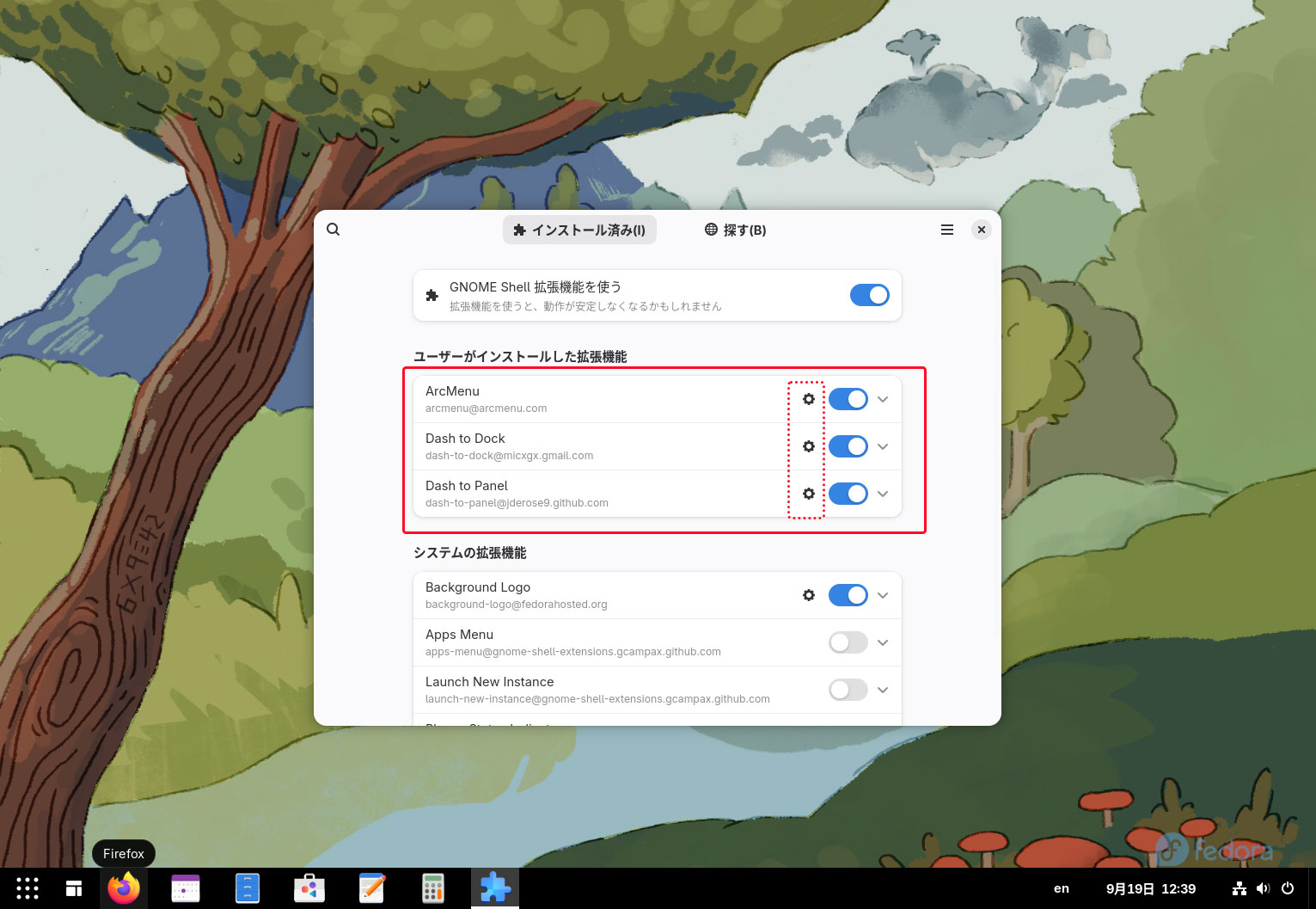Open Dash to Dock settings gear
Screen dimensions: 1316x909
[809, 446]
